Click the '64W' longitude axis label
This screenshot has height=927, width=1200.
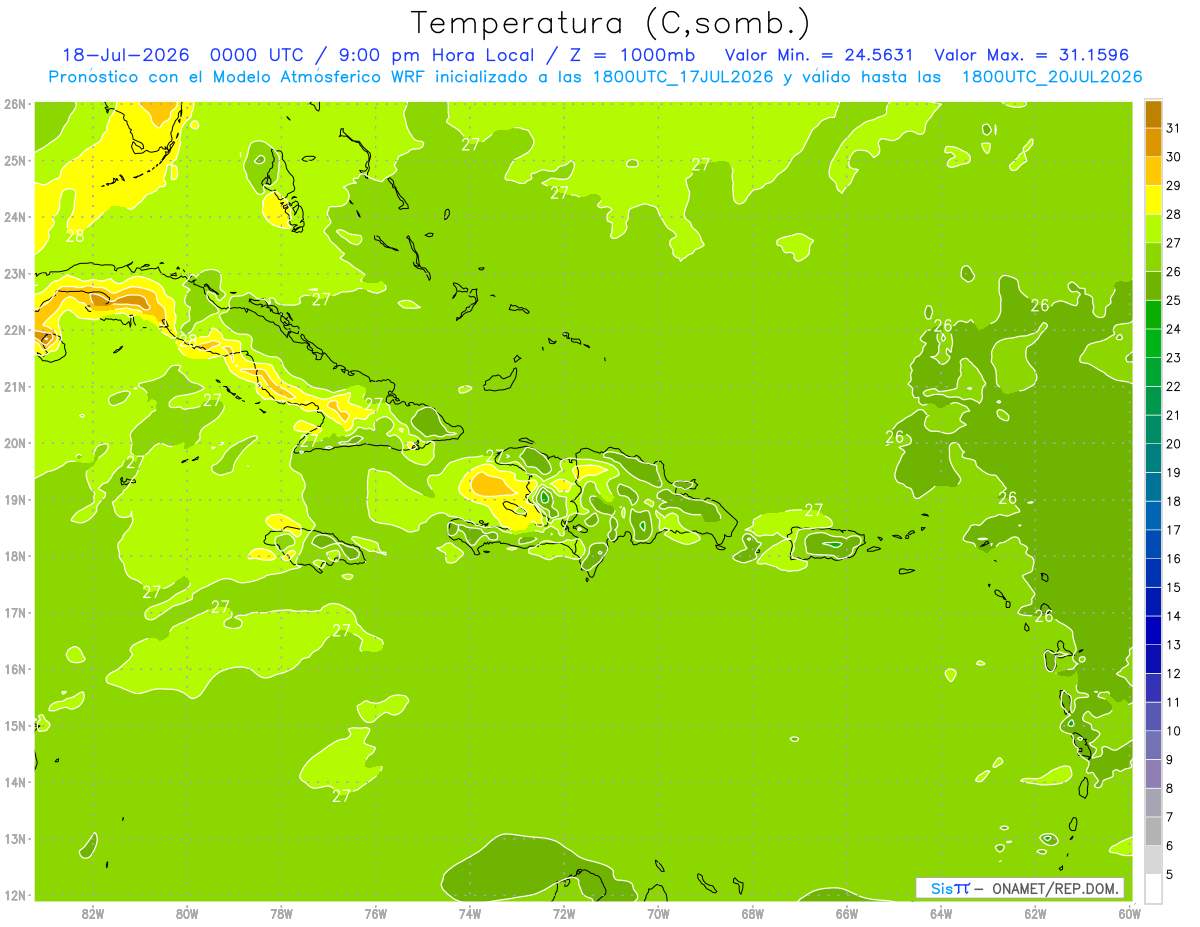coord(941,912)
